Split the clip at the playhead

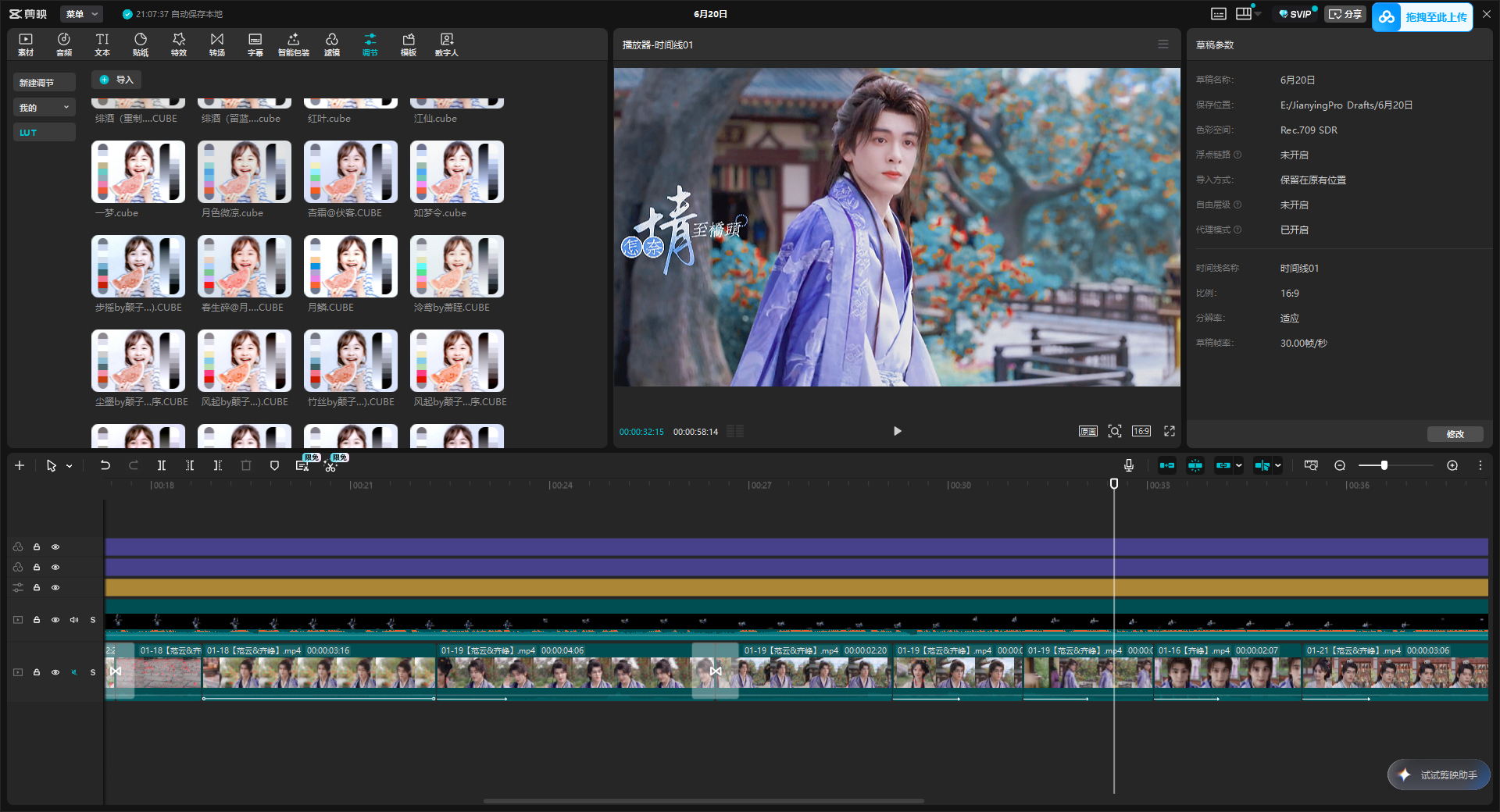pyautogui.click(x=162, y=465)
